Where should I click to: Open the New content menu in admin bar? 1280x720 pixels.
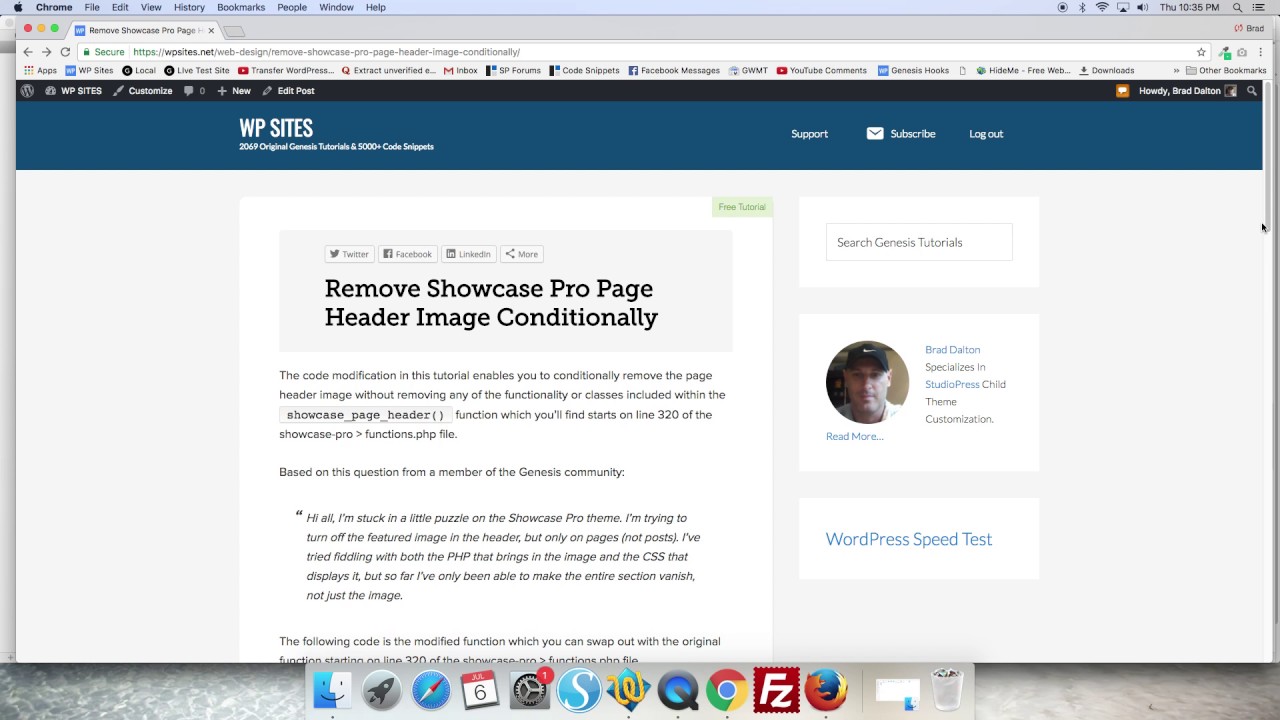coord(234,91)
